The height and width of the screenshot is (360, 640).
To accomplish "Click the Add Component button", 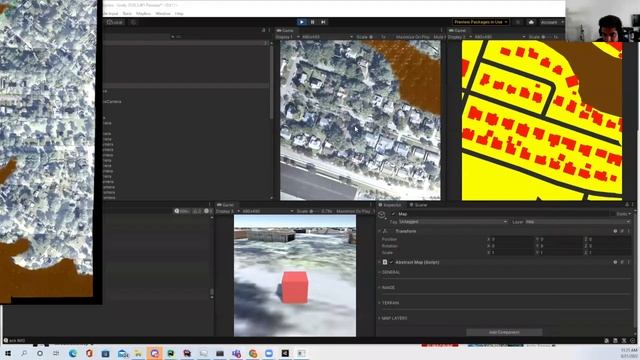I will [504, 333].
